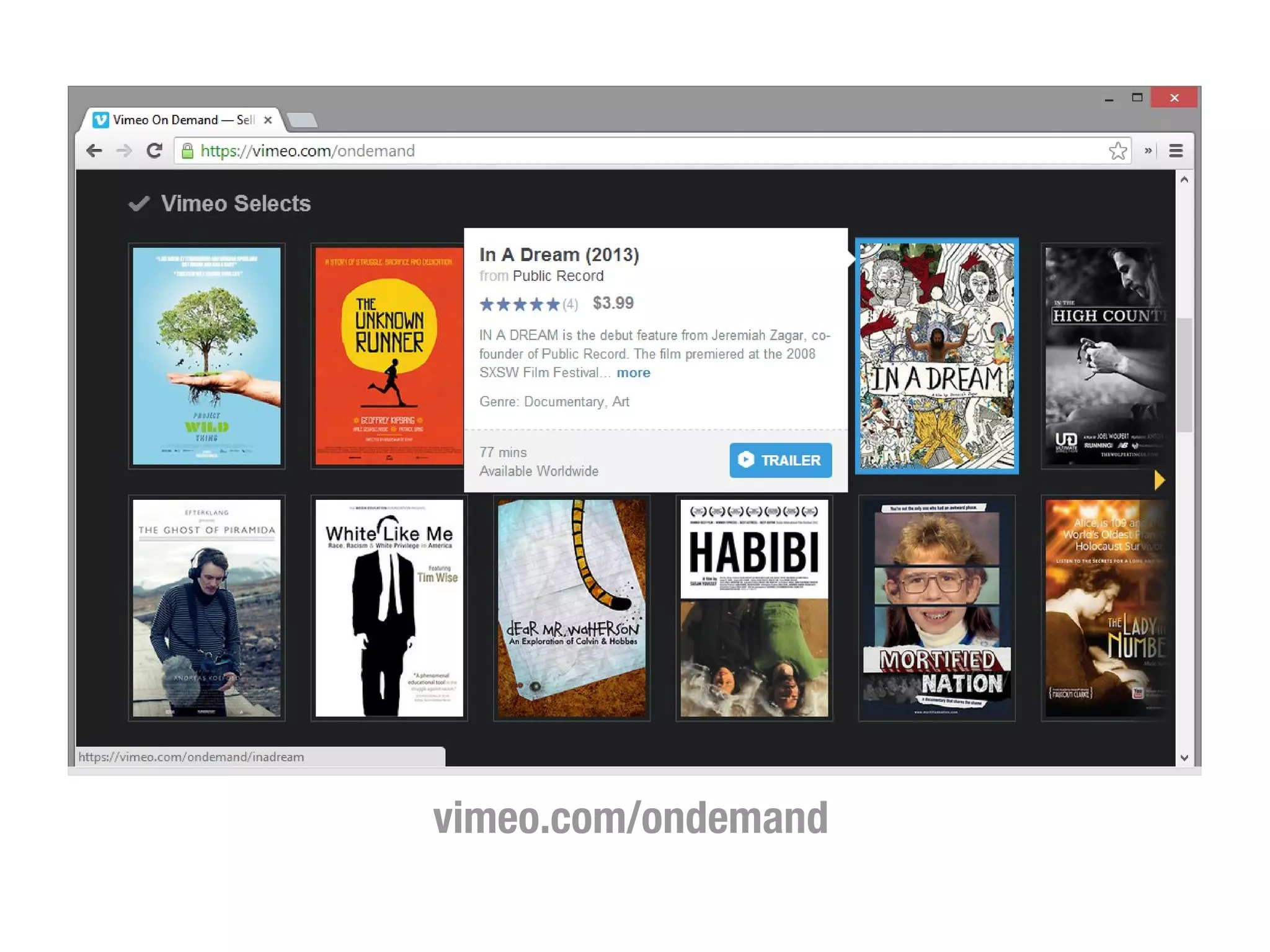Screen dimensions: 1270x952
Task: Click the vertical scrollbar thumb
Action: (x=1184, y=375)
